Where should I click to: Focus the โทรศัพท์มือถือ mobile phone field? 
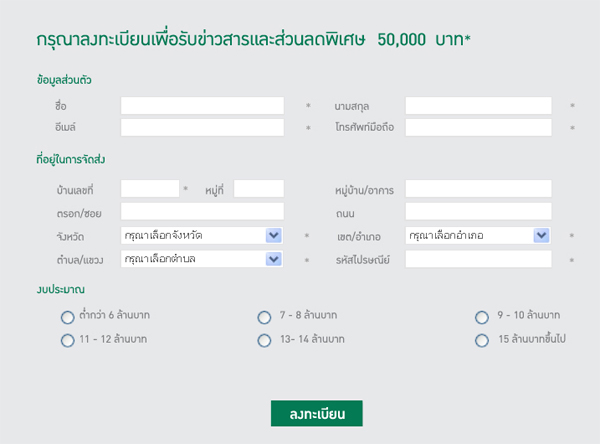tap(478, 127)
